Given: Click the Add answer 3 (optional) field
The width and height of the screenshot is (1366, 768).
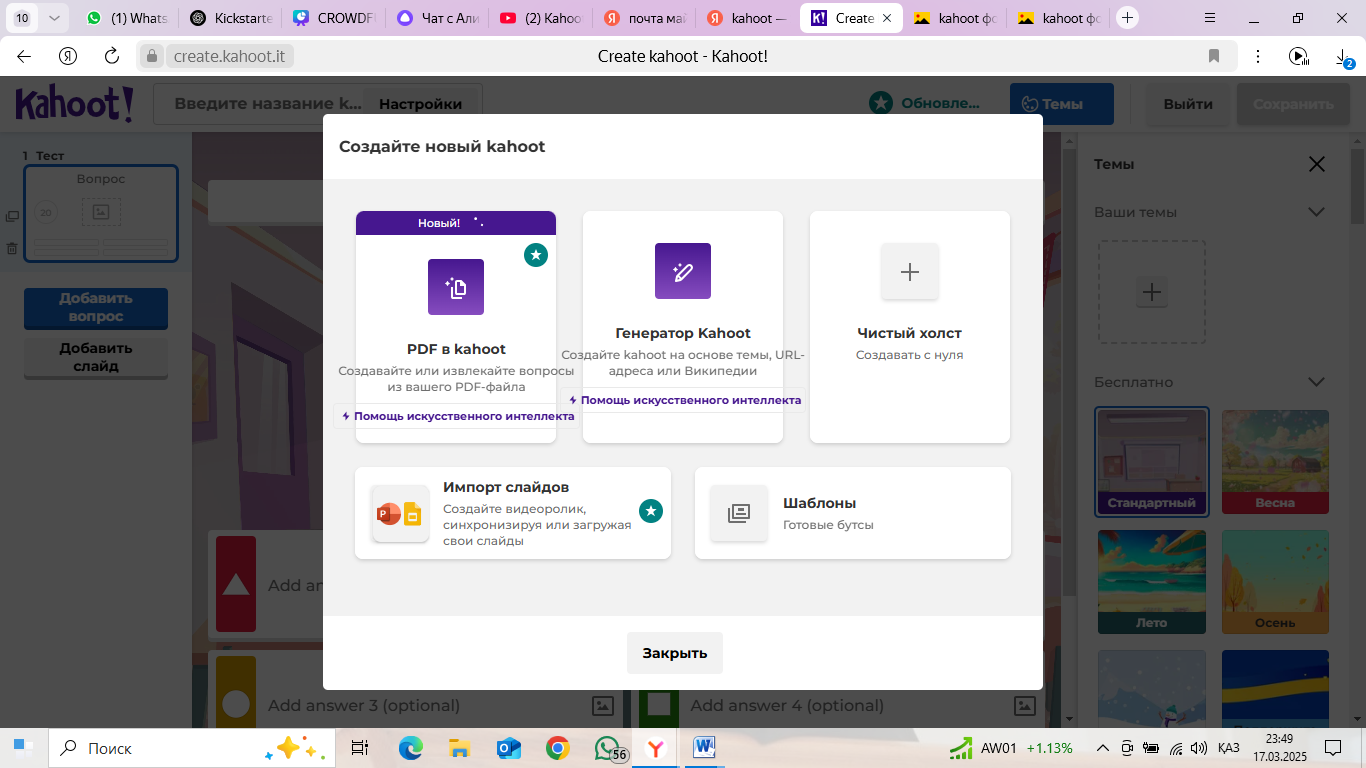Looking at the screenshot, I should 364,705.
